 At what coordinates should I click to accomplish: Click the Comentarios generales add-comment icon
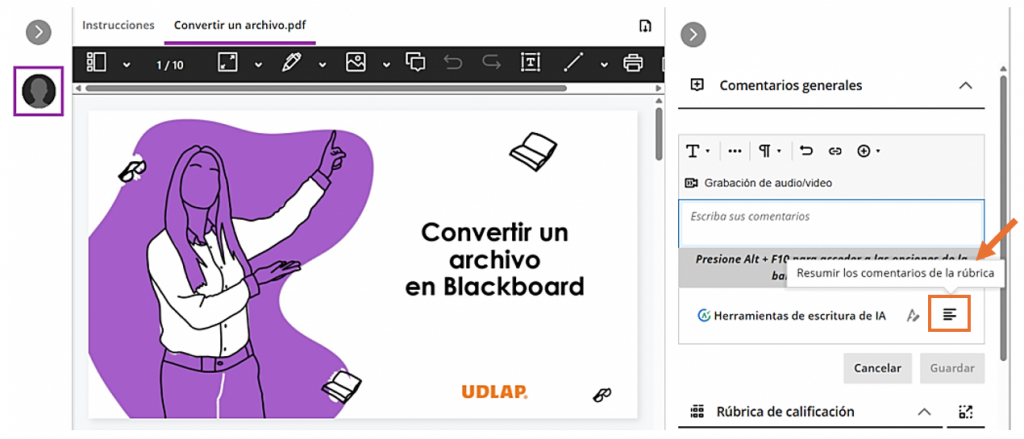point(697,85)
